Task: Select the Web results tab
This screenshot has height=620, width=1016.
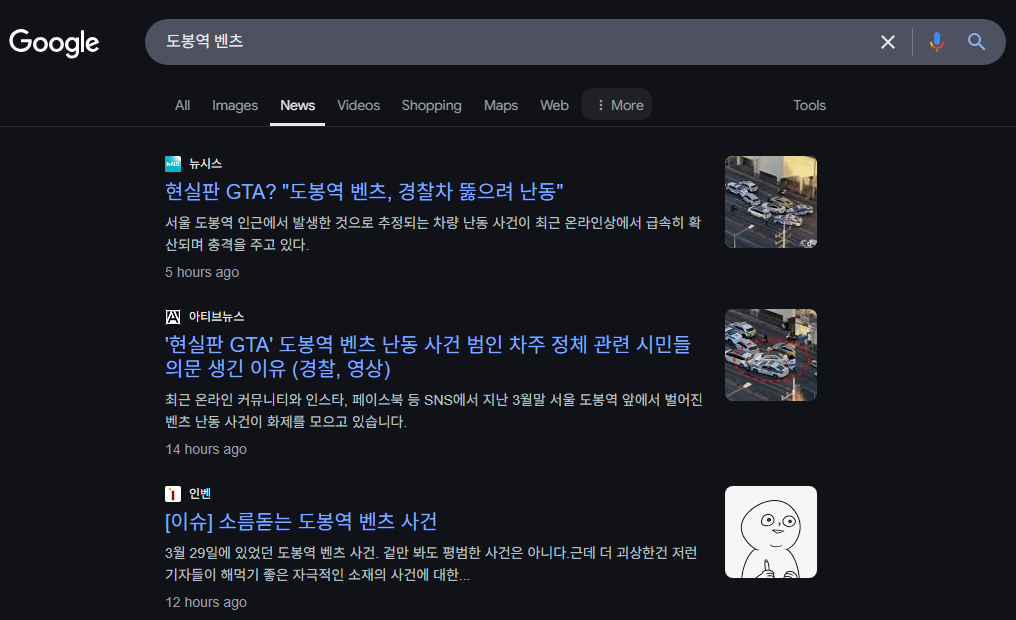Action: tap(554, 105)
